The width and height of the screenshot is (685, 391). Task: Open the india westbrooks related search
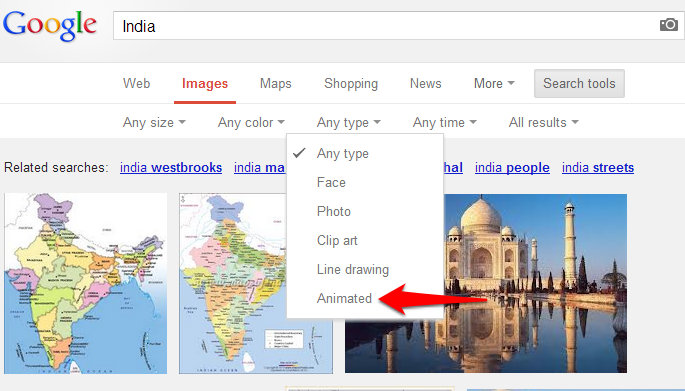point(171,168)
